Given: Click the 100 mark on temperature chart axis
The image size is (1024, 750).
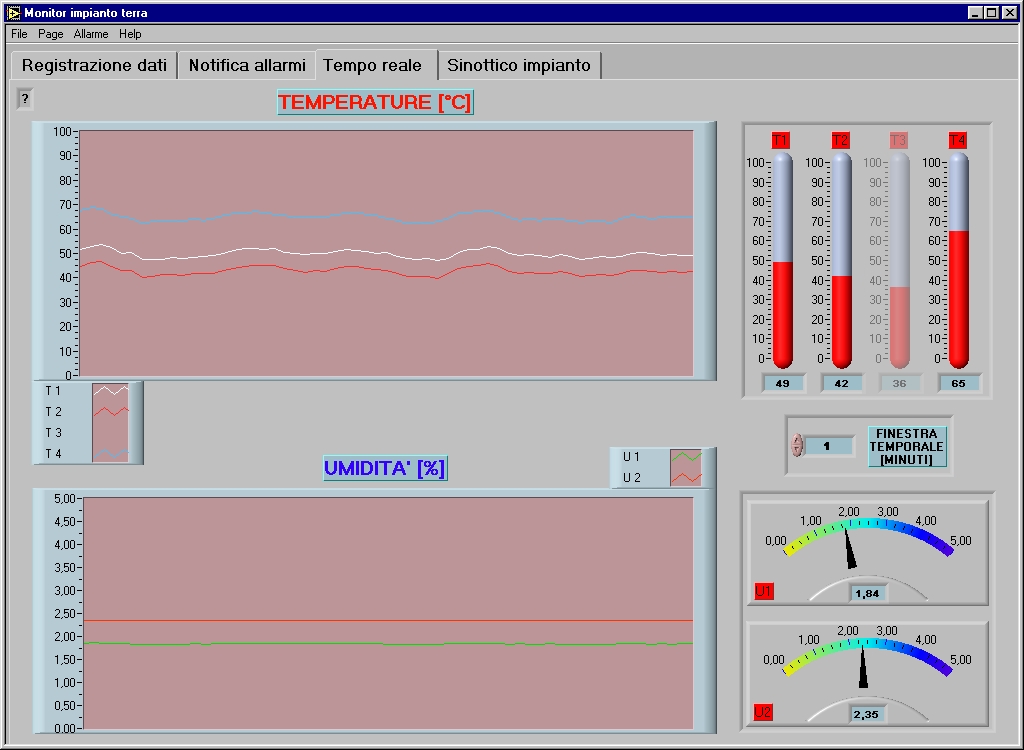Looking at the screenshot, I should (x=62, y=131).
